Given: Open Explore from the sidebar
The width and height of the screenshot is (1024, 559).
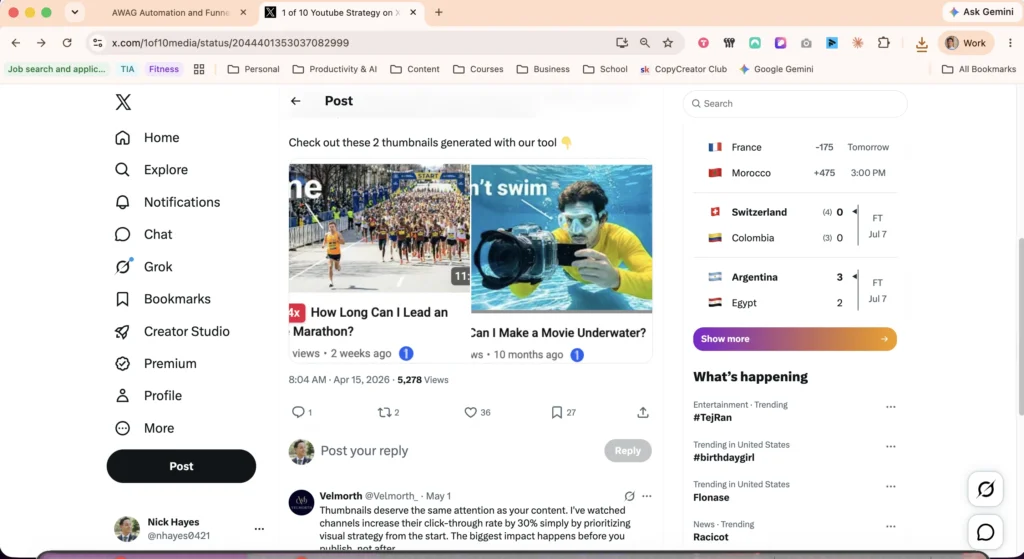Looking at the screenshot, I should pyautogui.click(x=152, y=170).
